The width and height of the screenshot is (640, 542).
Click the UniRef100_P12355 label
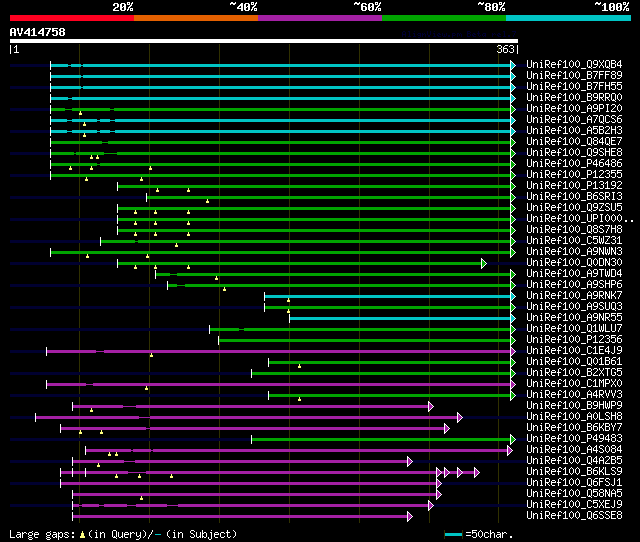pos(574,175)
